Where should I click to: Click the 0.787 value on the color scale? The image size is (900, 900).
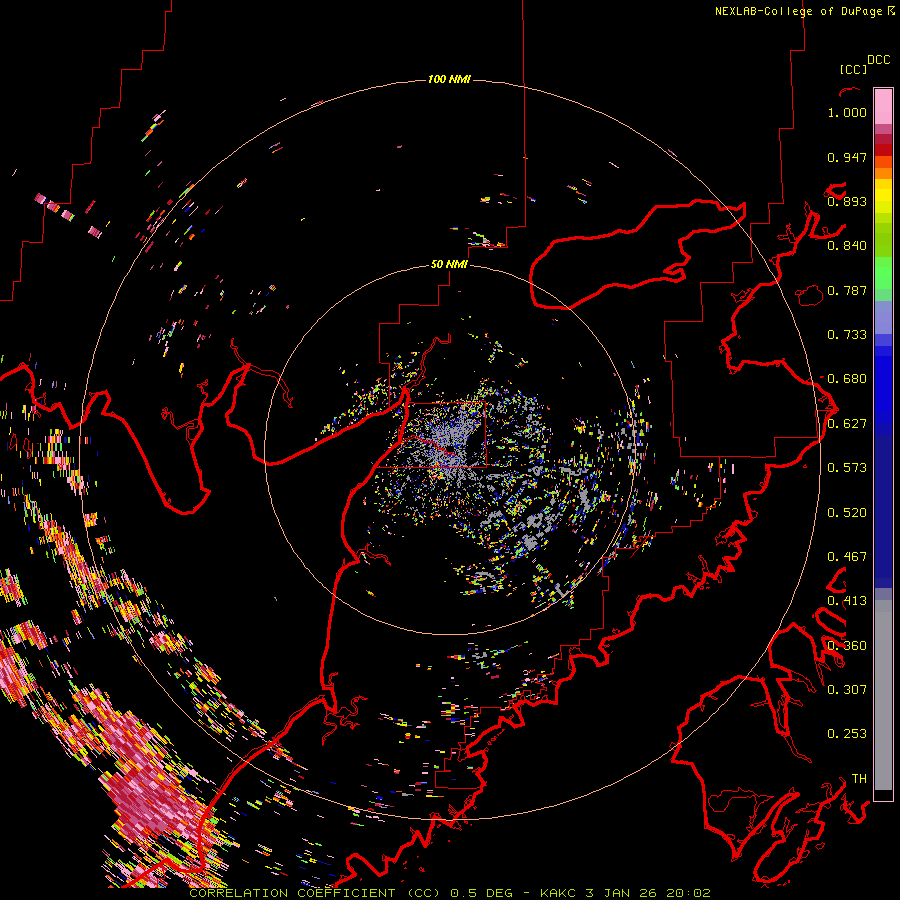(x=847, y=290)
